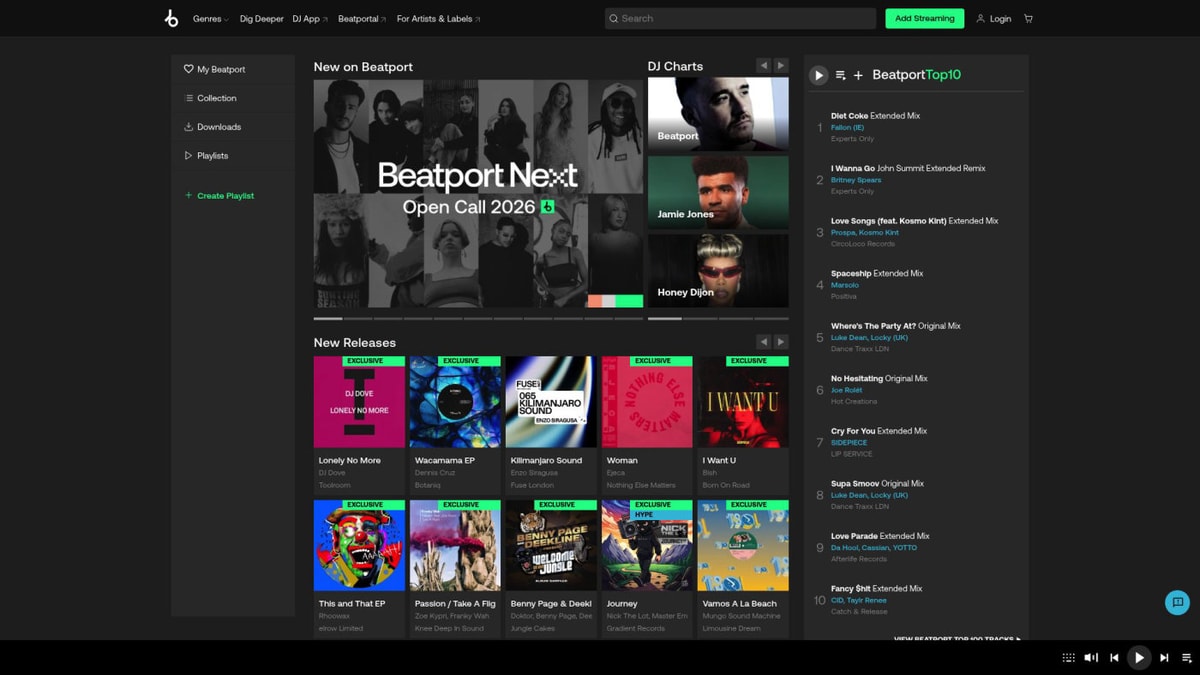Open For Artists & Labels menu item
1200x675 pixels.
coord(434,18)
